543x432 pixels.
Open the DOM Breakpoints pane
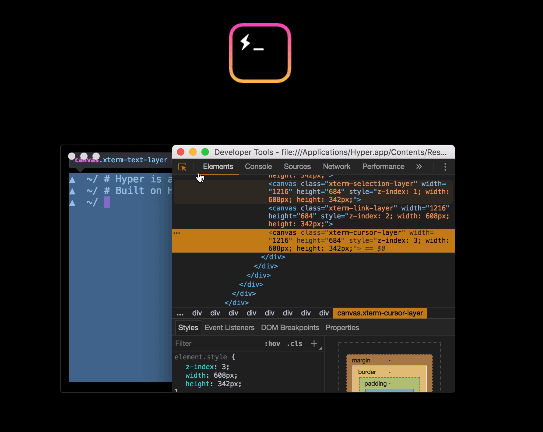click(x=290, y=328)
